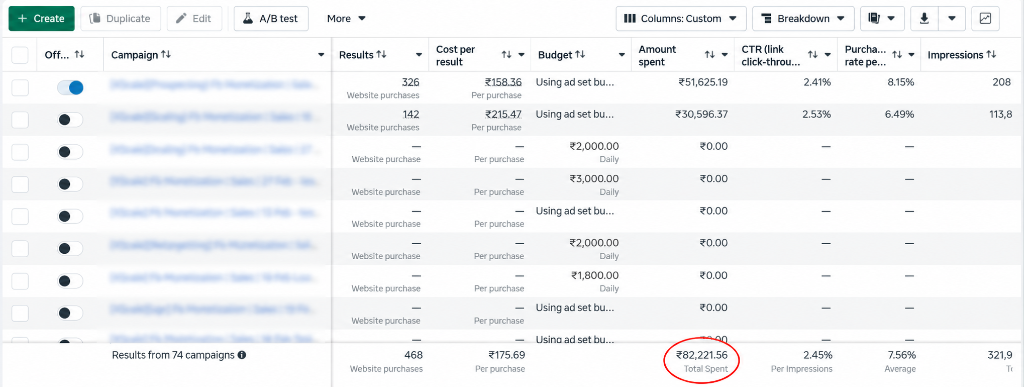Turn off the campaign with 326 results
Viewport: 1024px width, 387px height.
click(x=70, y=87)
